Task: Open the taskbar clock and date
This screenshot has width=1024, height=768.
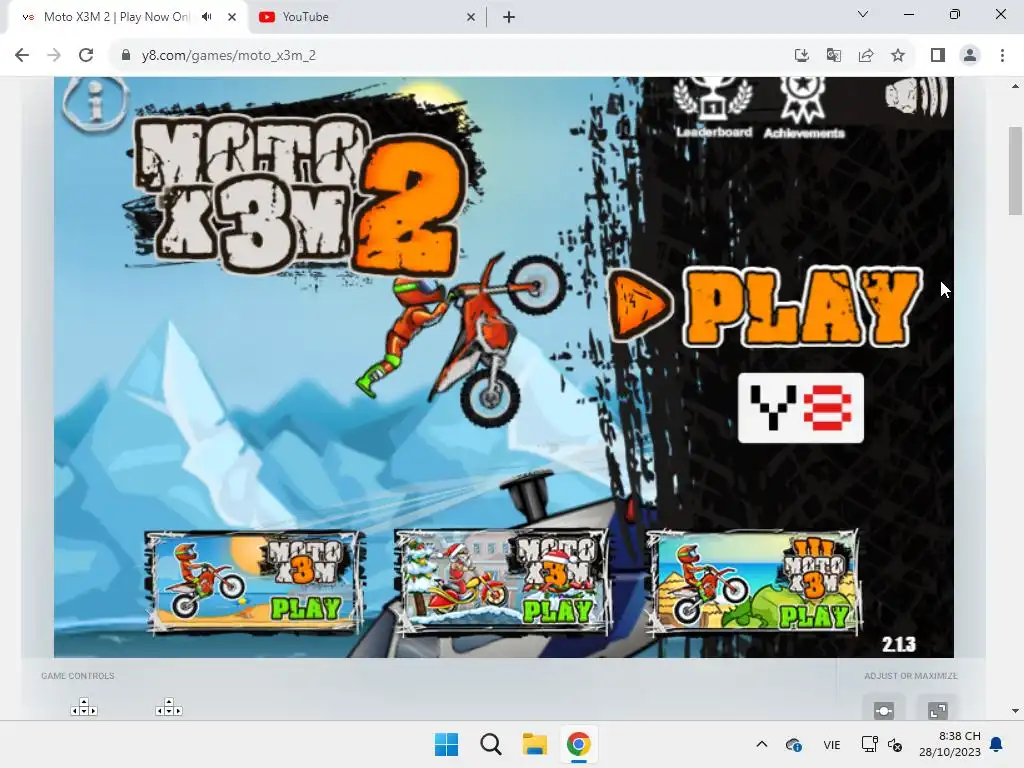Action: click(x=950, y=744)
